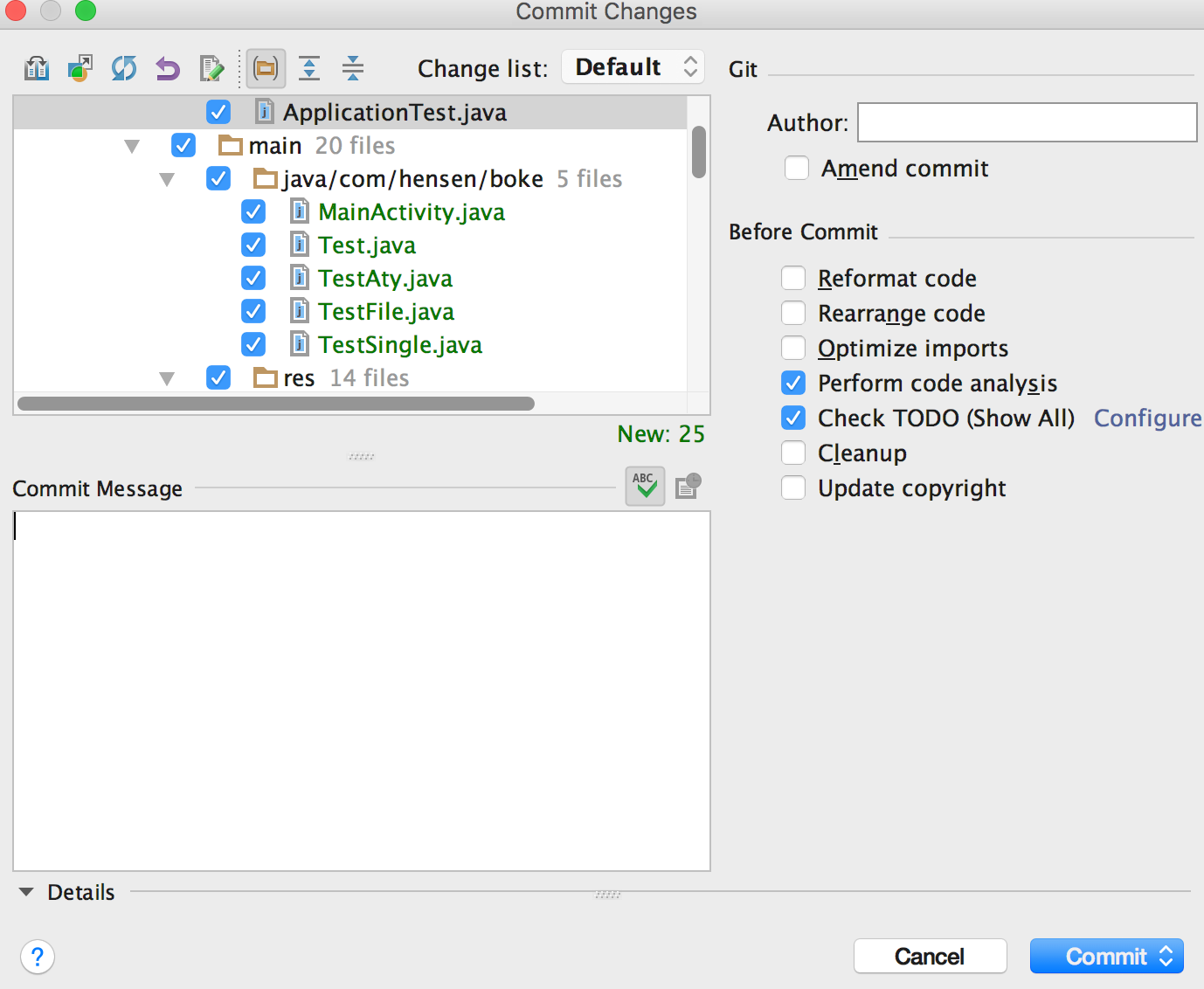Image resolution: width=1204 pixels, height=989 pixels.
Task: Click the Expand All icon
Action: coord(309,68)
